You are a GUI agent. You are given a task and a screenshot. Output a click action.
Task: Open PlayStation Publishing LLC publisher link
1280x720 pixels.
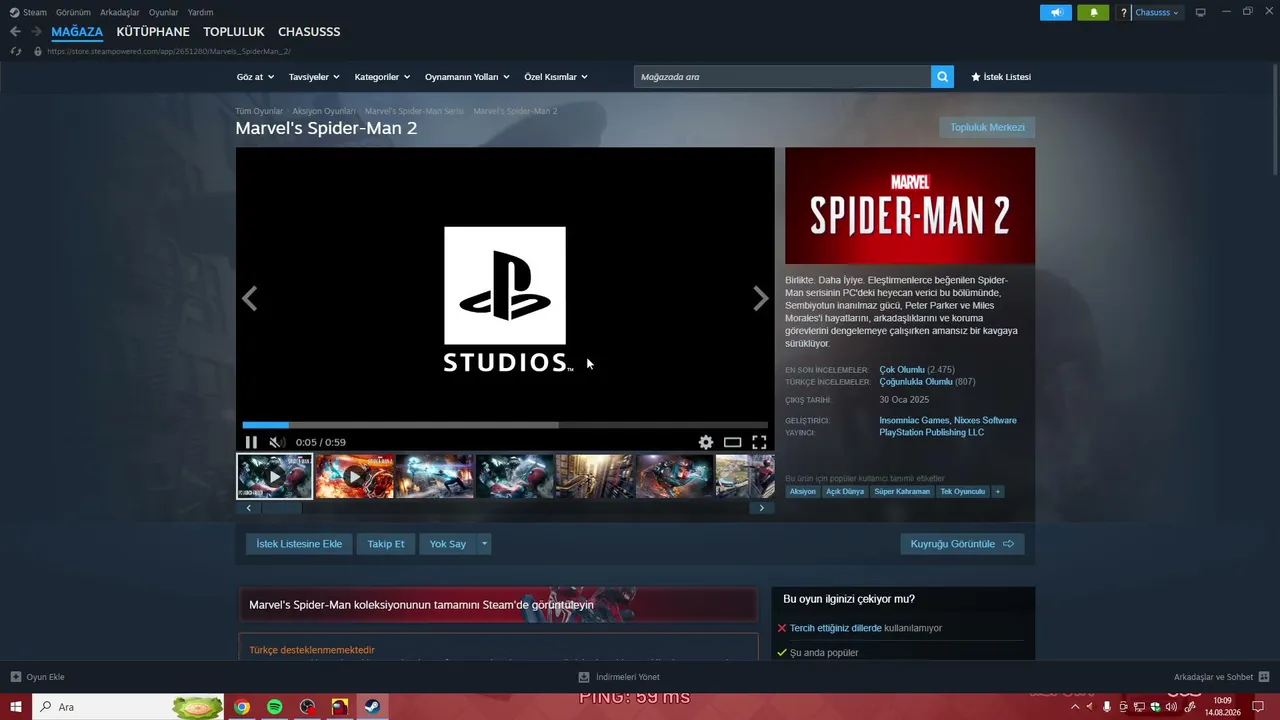pos(931,433)
